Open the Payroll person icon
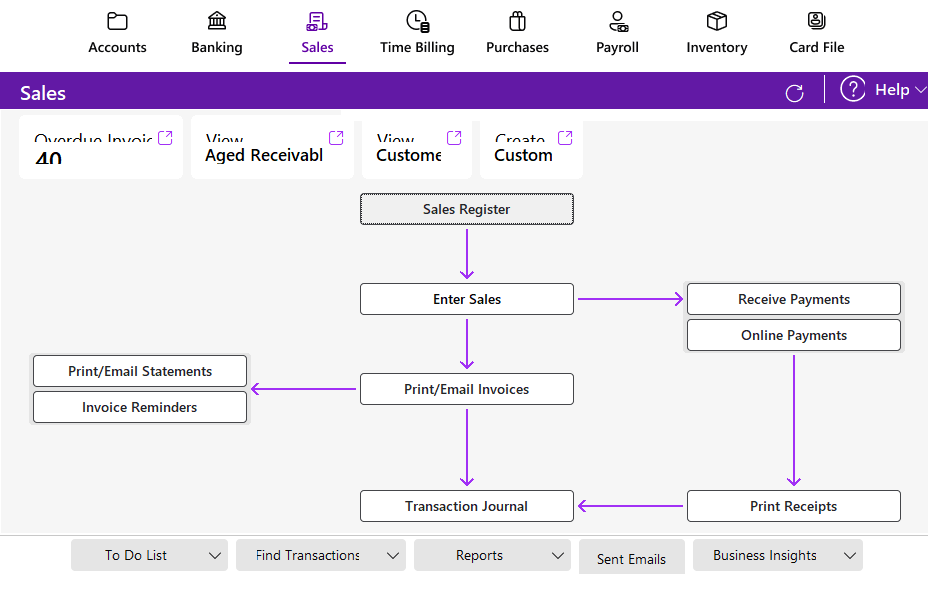The height and width of the screenshot is (596, 928). pyautogui.click(x=618, y=21)
